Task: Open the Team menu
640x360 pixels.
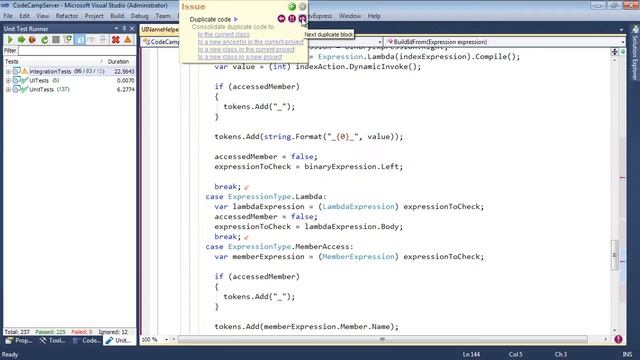Action: (x=163, y=16)
